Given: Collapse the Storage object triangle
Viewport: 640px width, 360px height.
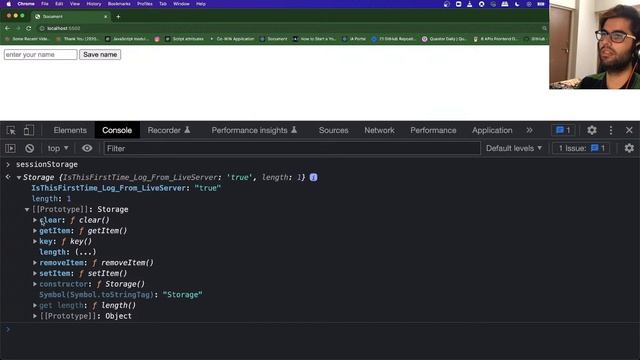Looking at the screenshot, I should point(19,178).
